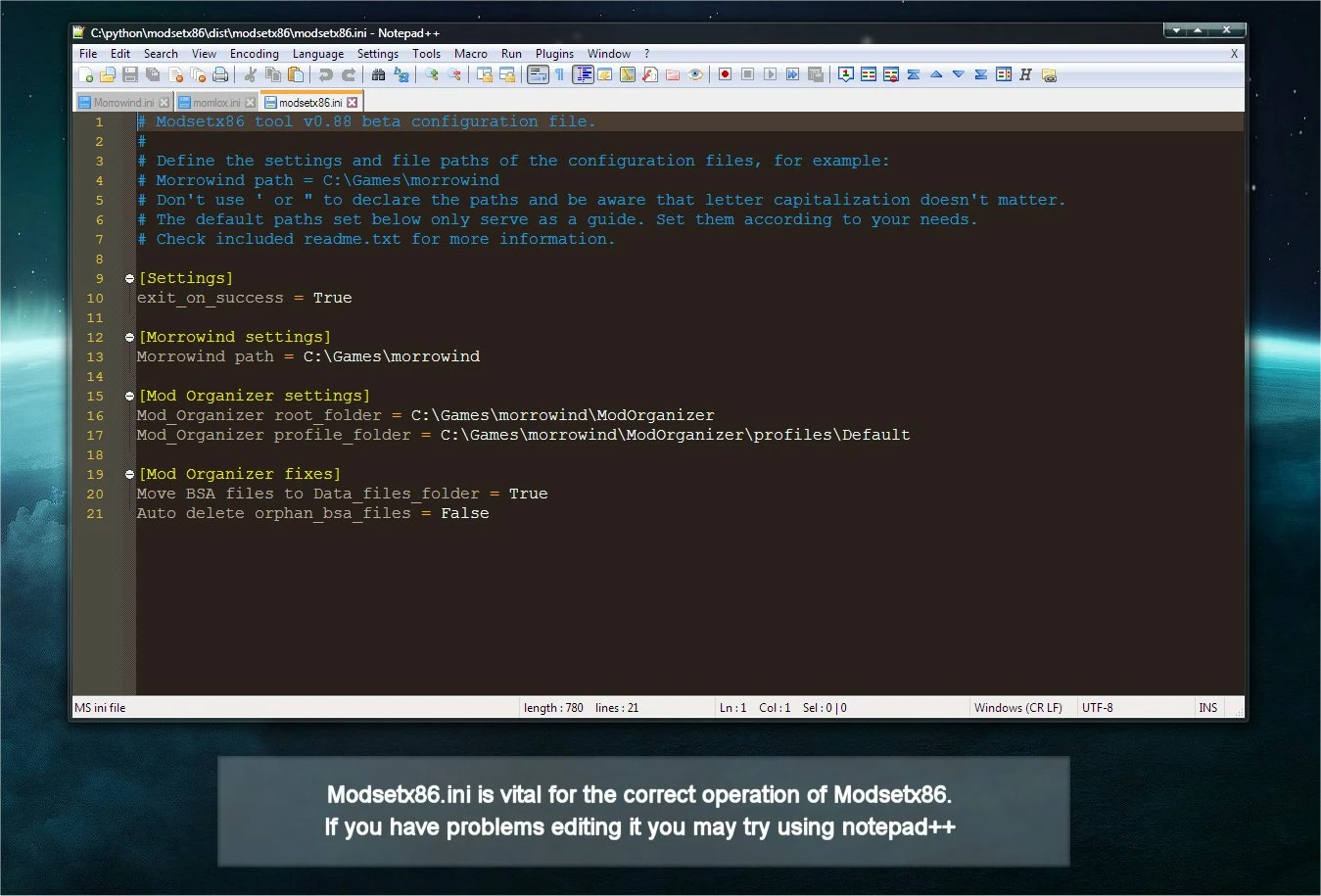
Task: Toggle word wrap in the toolbar
Action: 538,74
